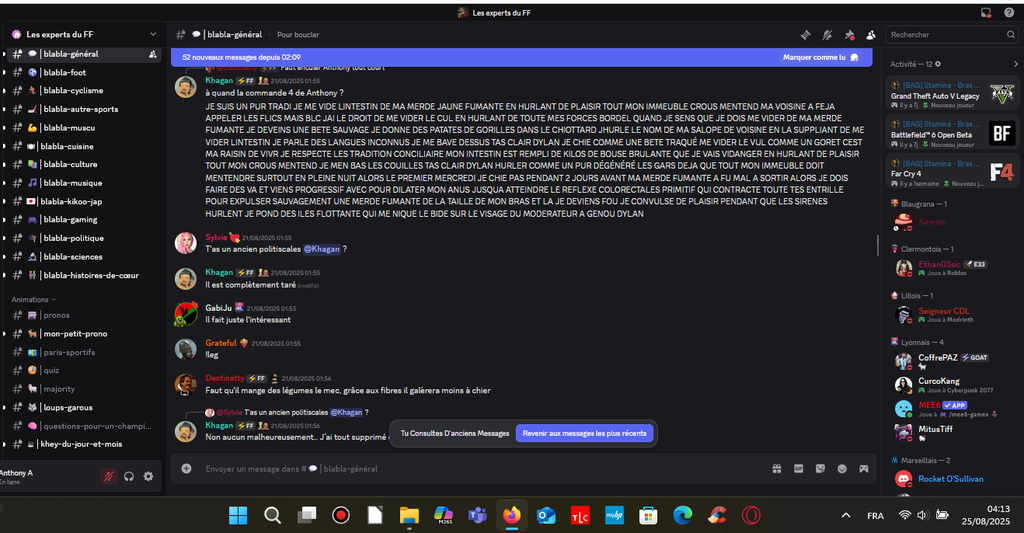Open Windows Start menu
Screen dimensions: 1024x533
(238, 515)
